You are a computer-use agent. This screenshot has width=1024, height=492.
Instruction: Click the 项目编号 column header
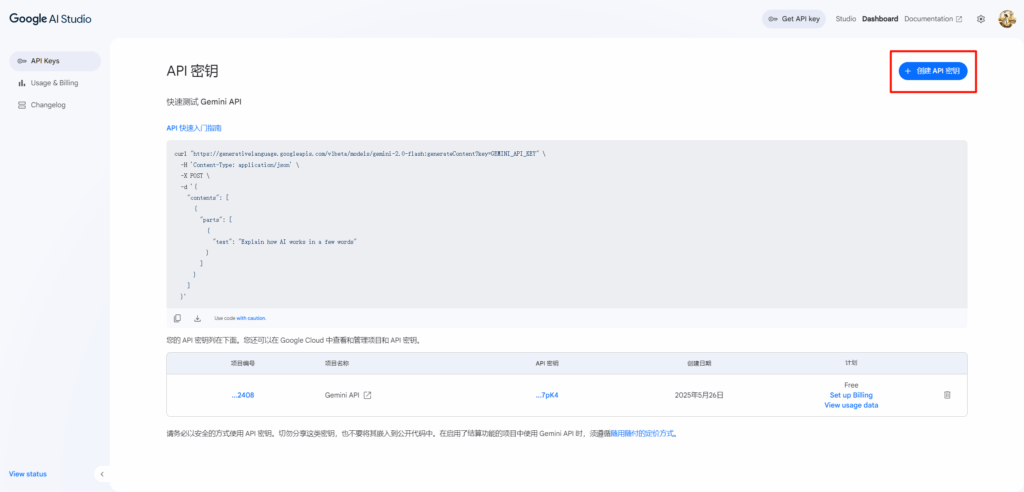(242, 363)
